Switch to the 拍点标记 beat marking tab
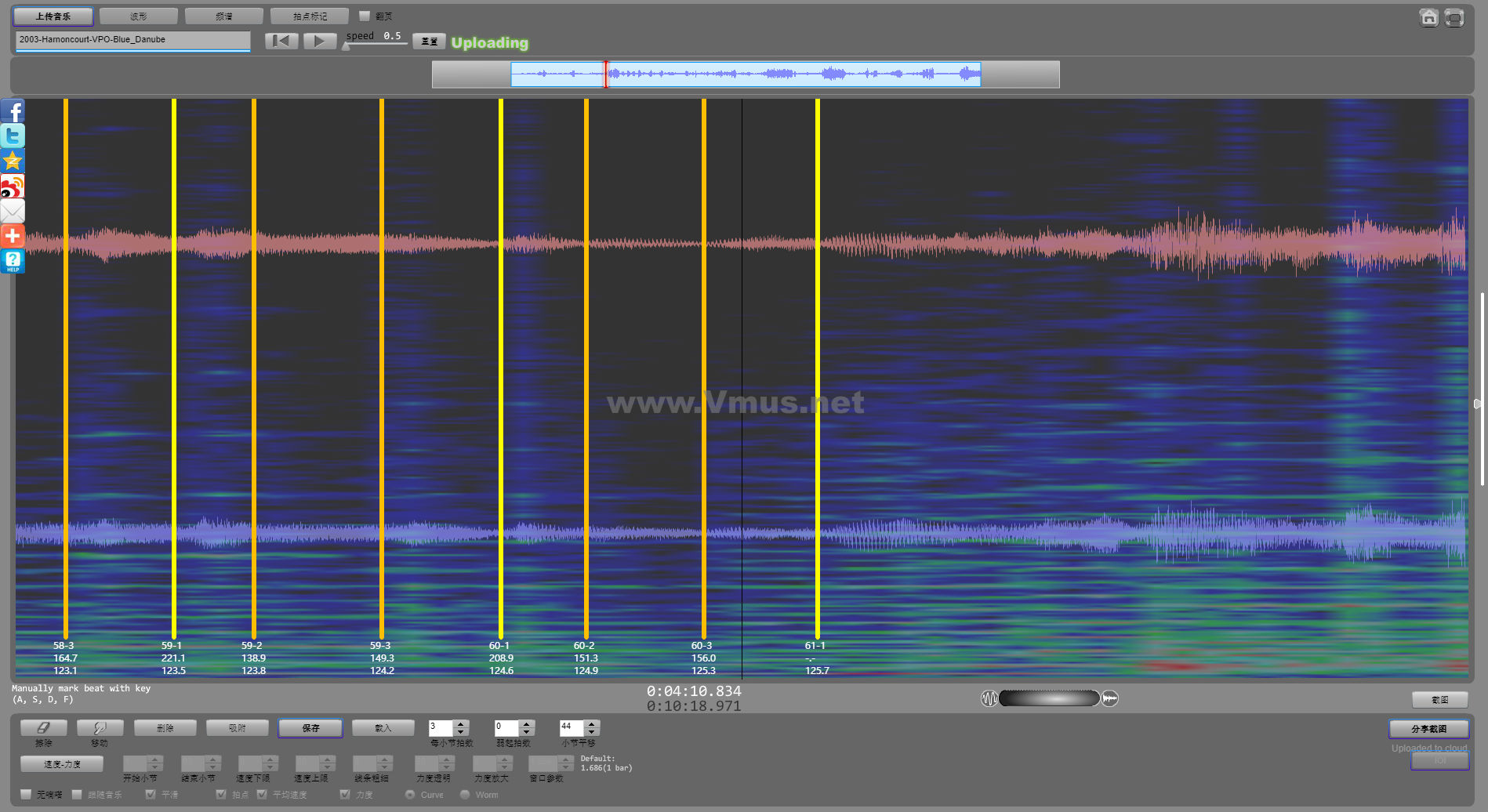1488x812 pixels. point(310,16)
